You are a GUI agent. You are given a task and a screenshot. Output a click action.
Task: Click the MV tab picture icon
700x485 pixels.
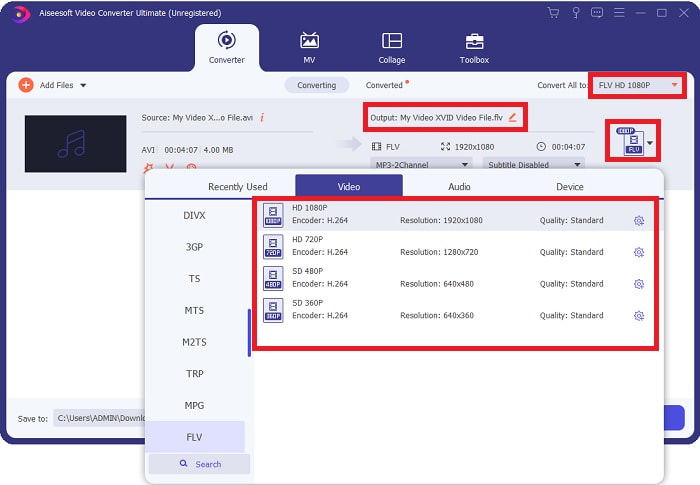(309, 41)
